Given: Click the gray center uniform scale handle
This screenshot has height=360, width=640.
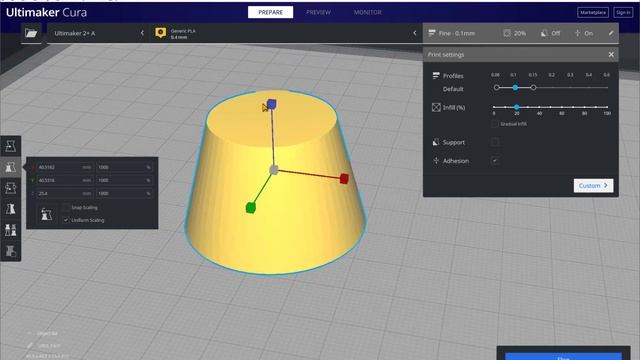Looking at the screenshot, I should point(274,170).
